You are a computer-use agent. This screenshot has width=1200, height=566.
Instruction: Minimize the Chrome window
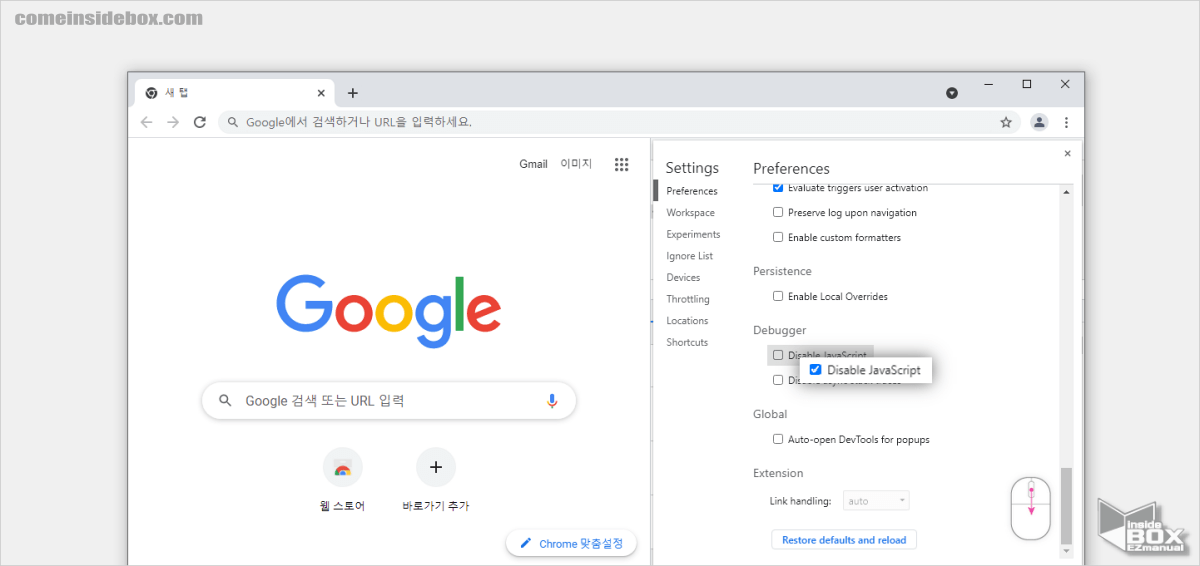[988, 85]
